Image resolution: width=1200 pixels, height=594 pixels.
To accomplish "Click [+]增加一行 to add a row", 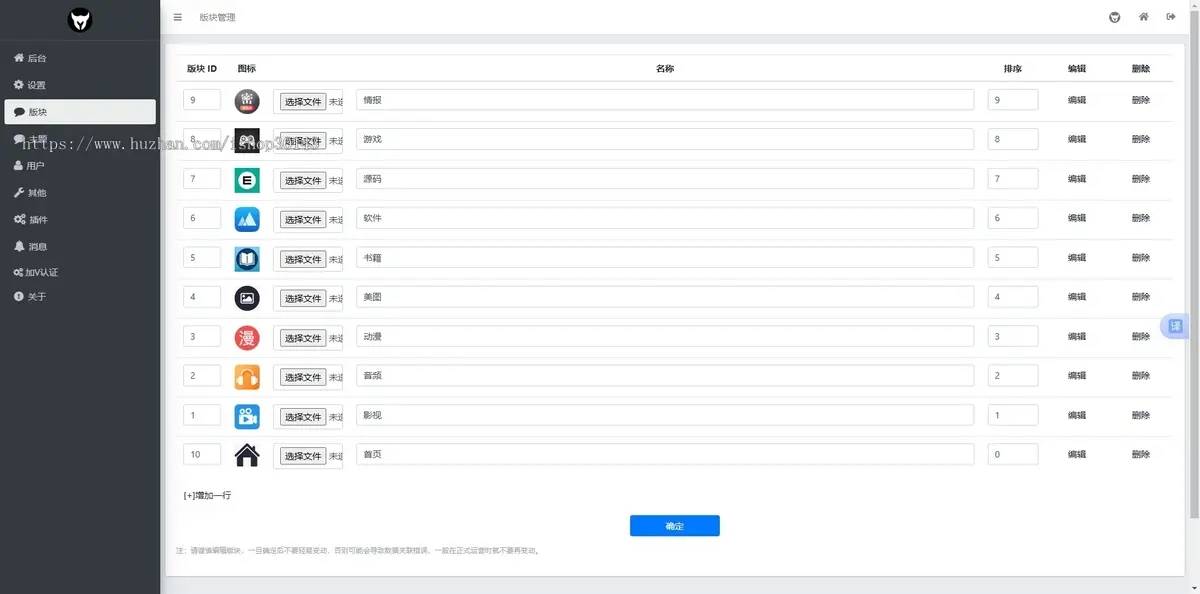I will pyautogui.click(x=207, y=495).
